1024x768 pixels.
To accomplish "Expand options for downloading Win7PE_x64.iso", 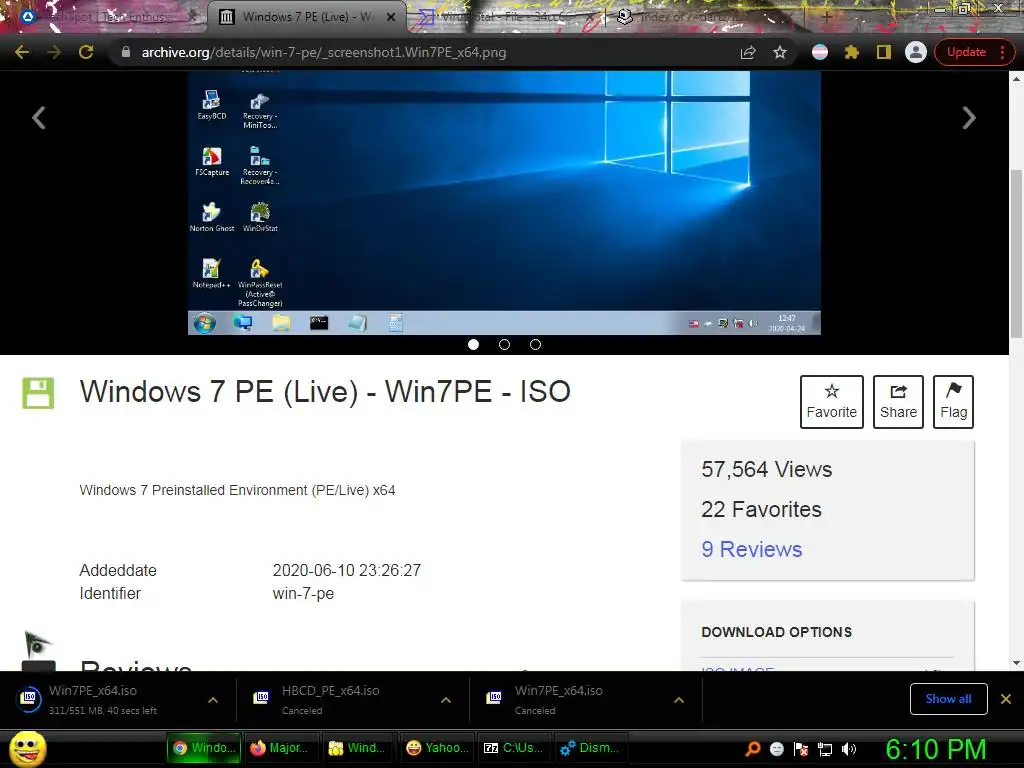I will [213, 700].
